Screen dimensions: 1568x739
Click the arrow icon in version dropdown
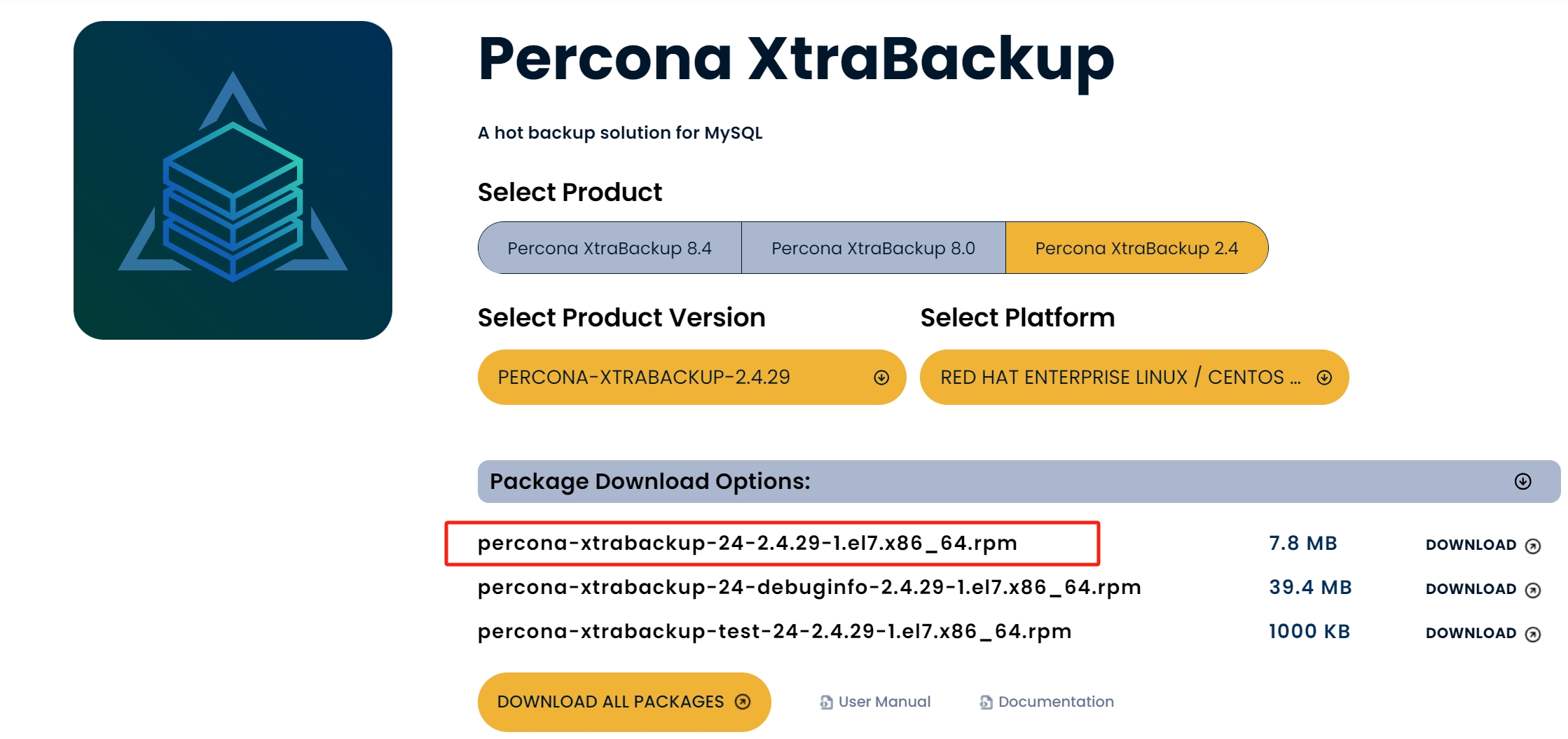881,378
